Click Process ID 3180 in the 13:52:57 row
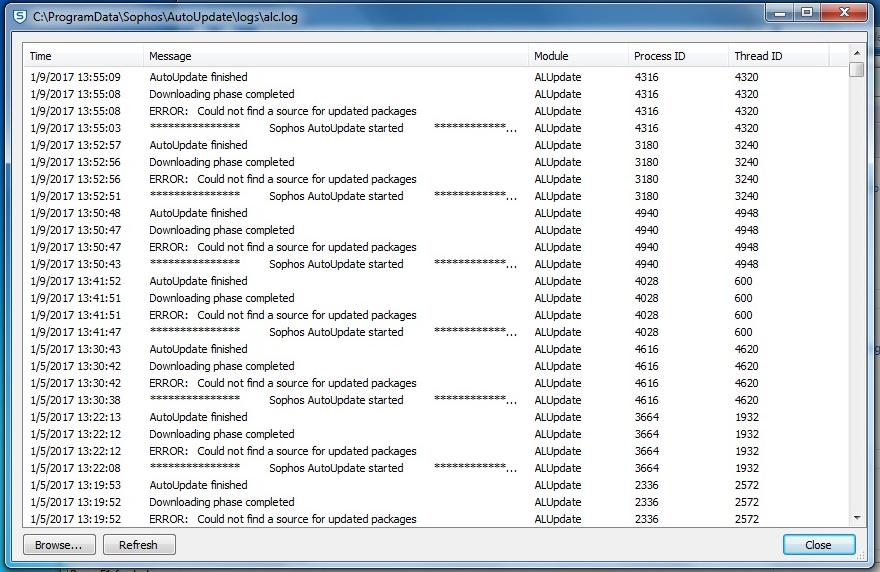 tap(647, 145)
